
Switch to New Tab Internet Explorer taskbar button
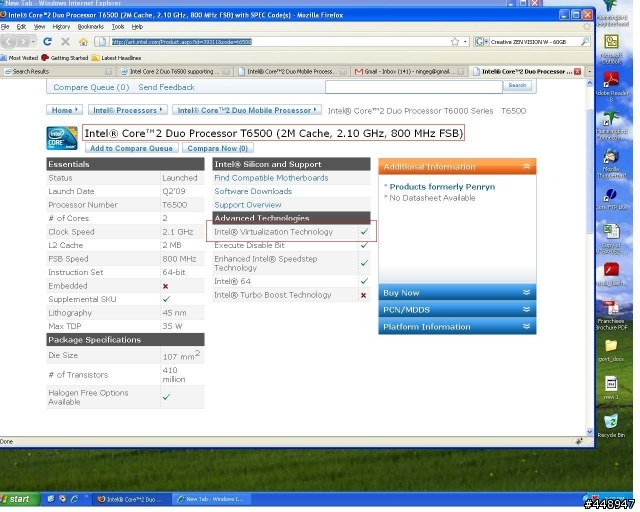[211, 499]
